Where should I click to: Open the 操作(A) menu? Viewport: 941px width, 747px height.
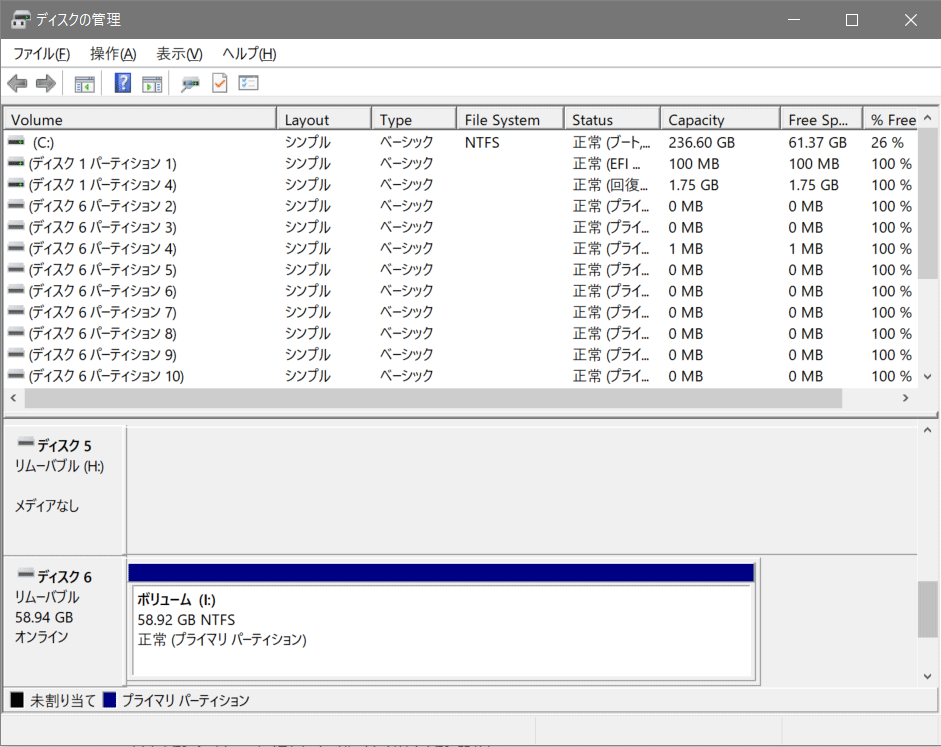pos(113,54)
